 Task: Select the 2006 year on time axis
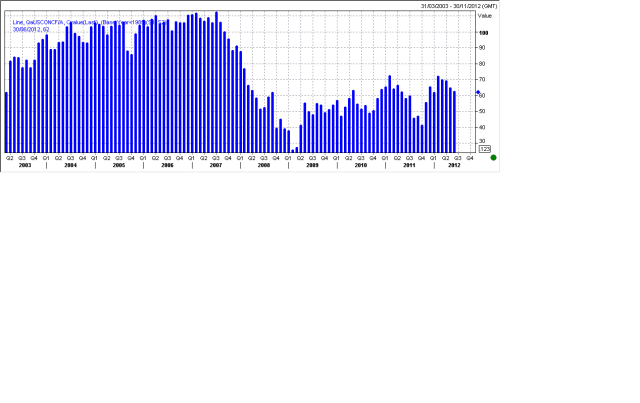(167, 165)
